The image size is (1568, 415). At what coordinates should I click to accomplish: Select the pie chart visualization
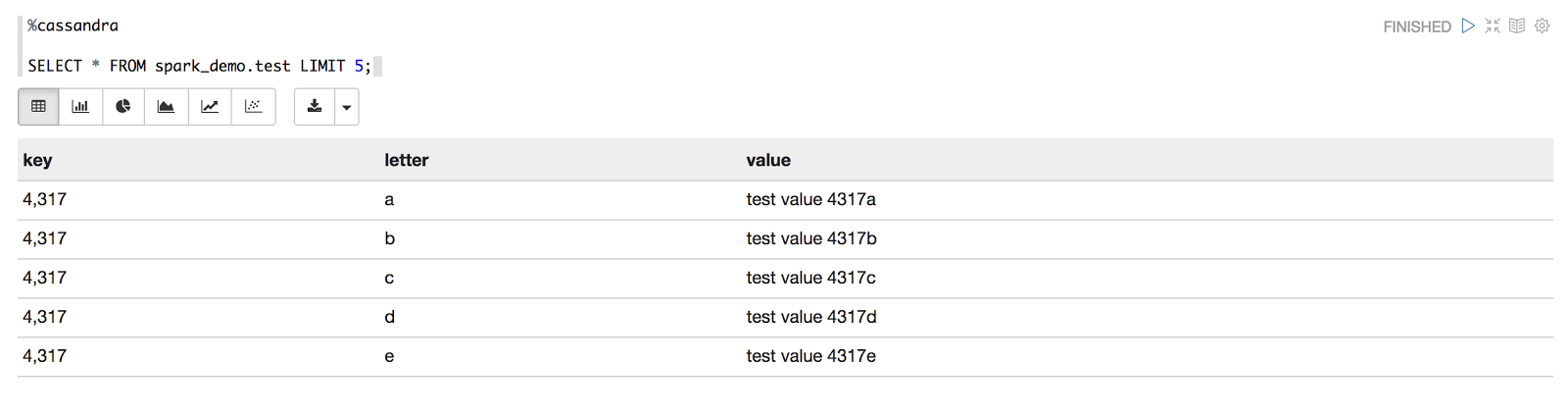pos(122,107)
